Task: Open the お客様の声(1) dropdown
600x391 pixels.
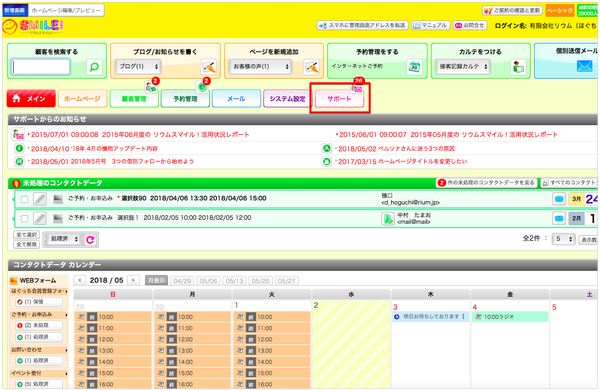Action: pos(260,67)
